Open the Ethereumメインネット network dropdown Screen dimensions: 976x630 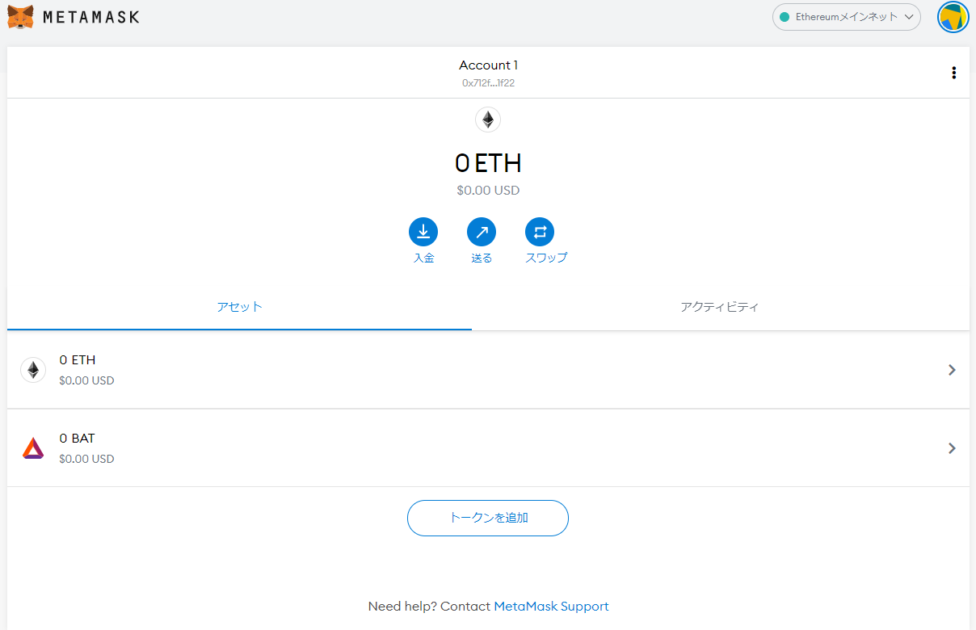tap(847, 17)
